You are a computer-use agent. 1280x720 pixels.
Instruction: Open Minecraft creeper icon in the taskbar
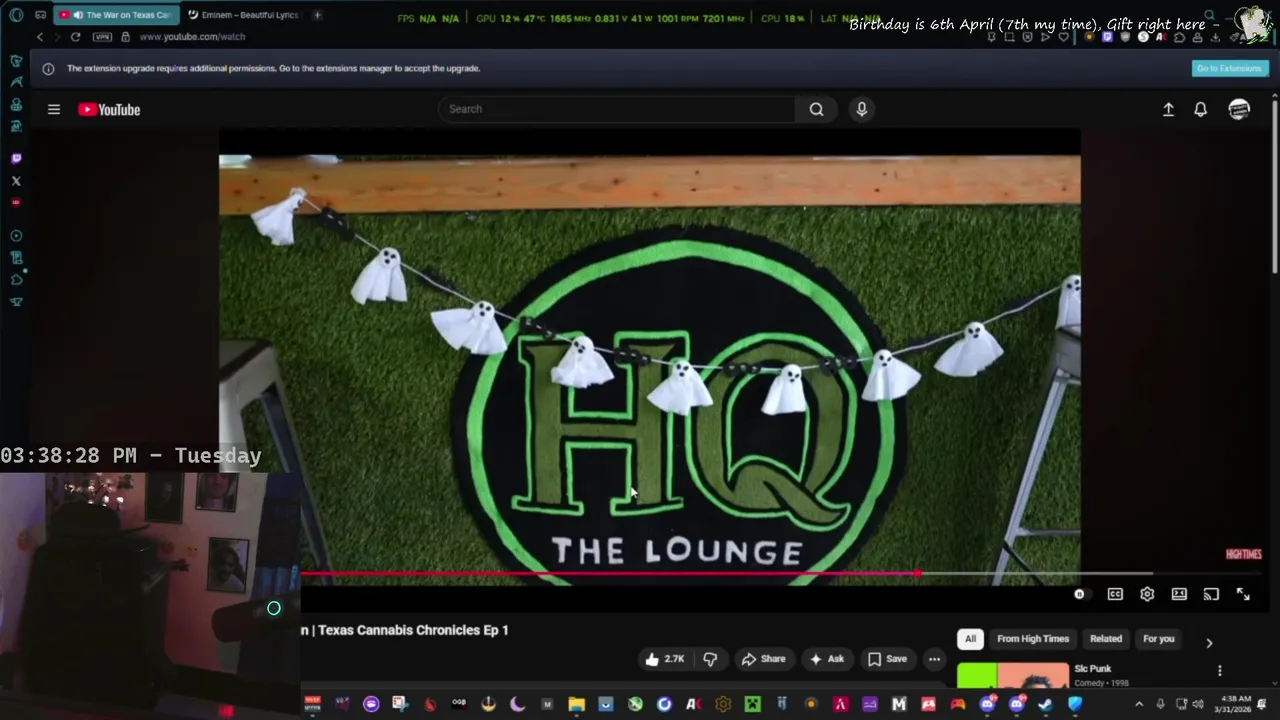752,705
